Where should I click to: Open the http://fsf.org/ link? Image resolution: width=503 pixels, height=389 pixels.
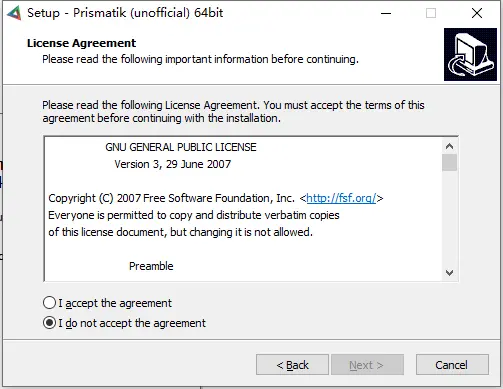[x=341, y=198]
